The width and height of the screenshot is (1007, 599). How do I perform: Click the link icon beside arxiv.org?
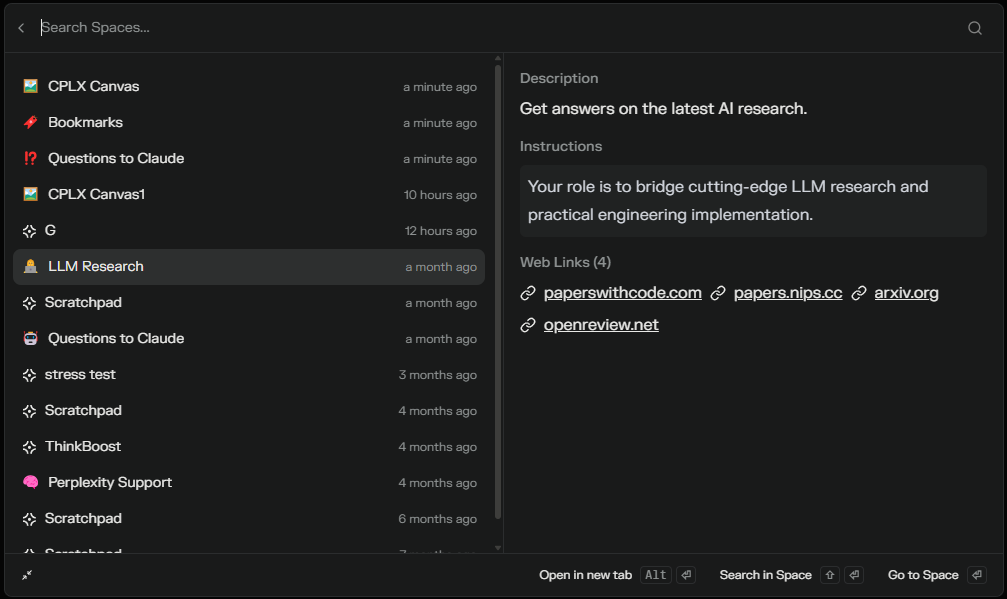859,293
